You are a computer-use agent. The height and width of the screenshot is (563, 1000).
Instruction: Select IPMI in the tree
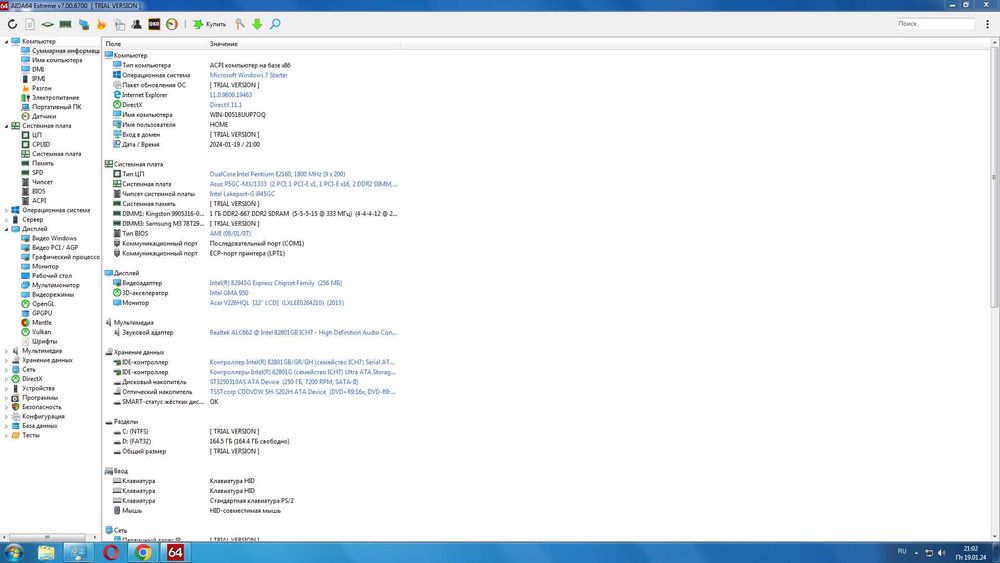point(39,79)
